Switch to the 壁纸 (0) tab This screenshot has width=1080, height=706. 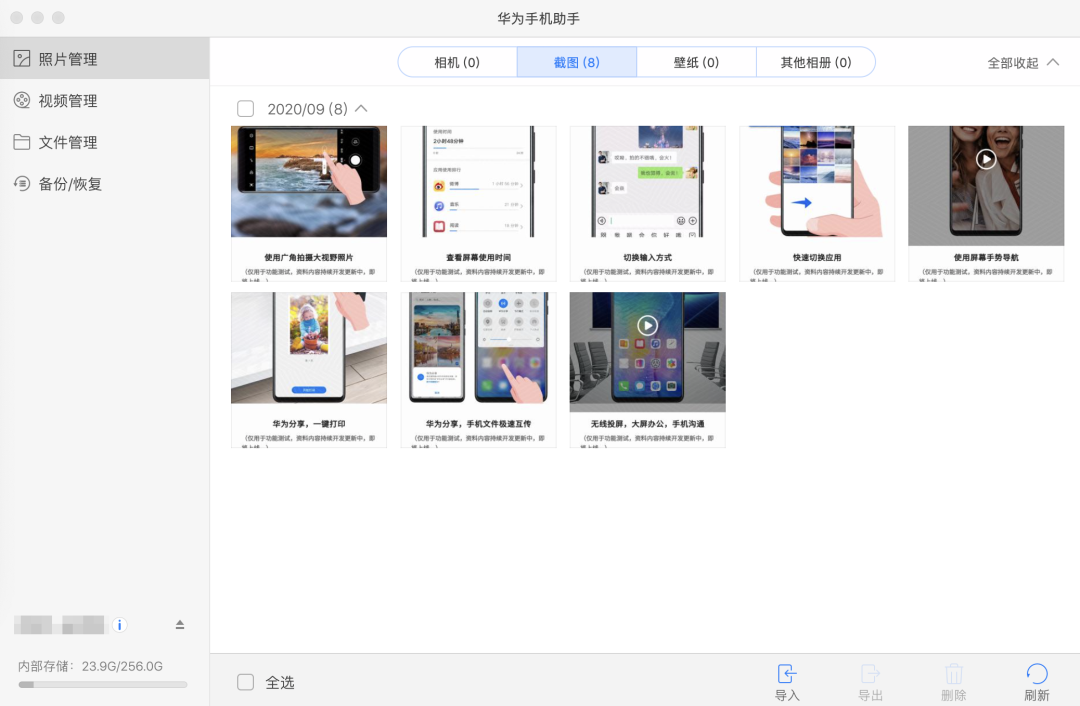pos(696,62)
